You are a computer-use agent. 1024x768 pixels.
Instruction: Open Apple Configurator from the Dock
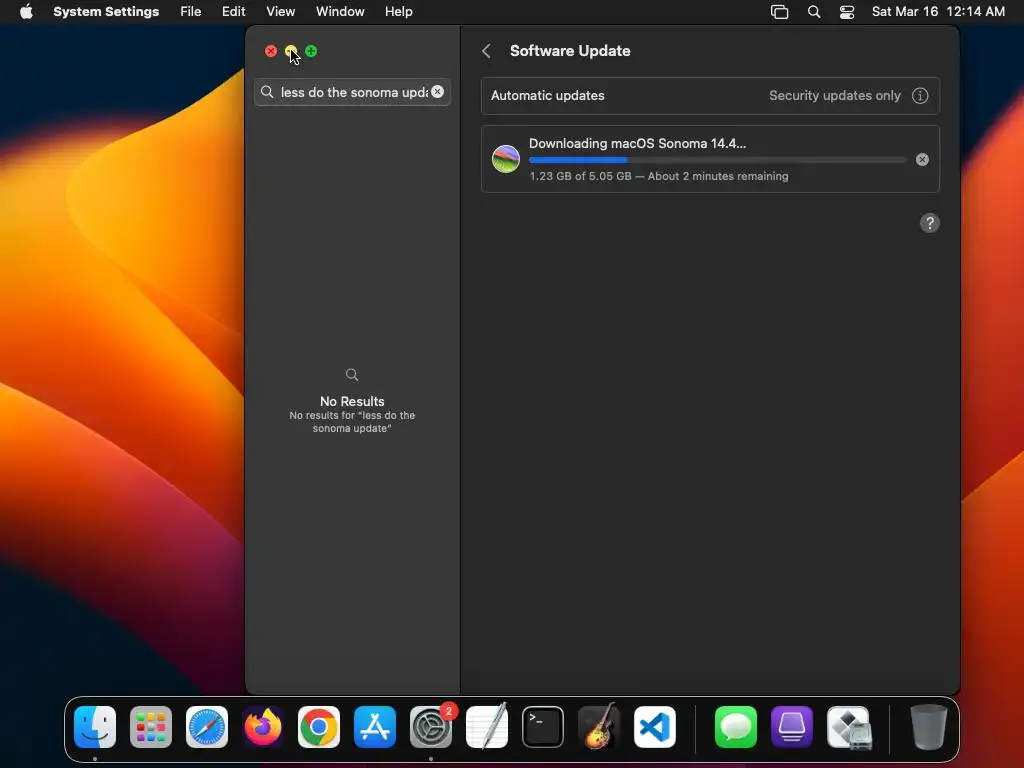[792, 727]
